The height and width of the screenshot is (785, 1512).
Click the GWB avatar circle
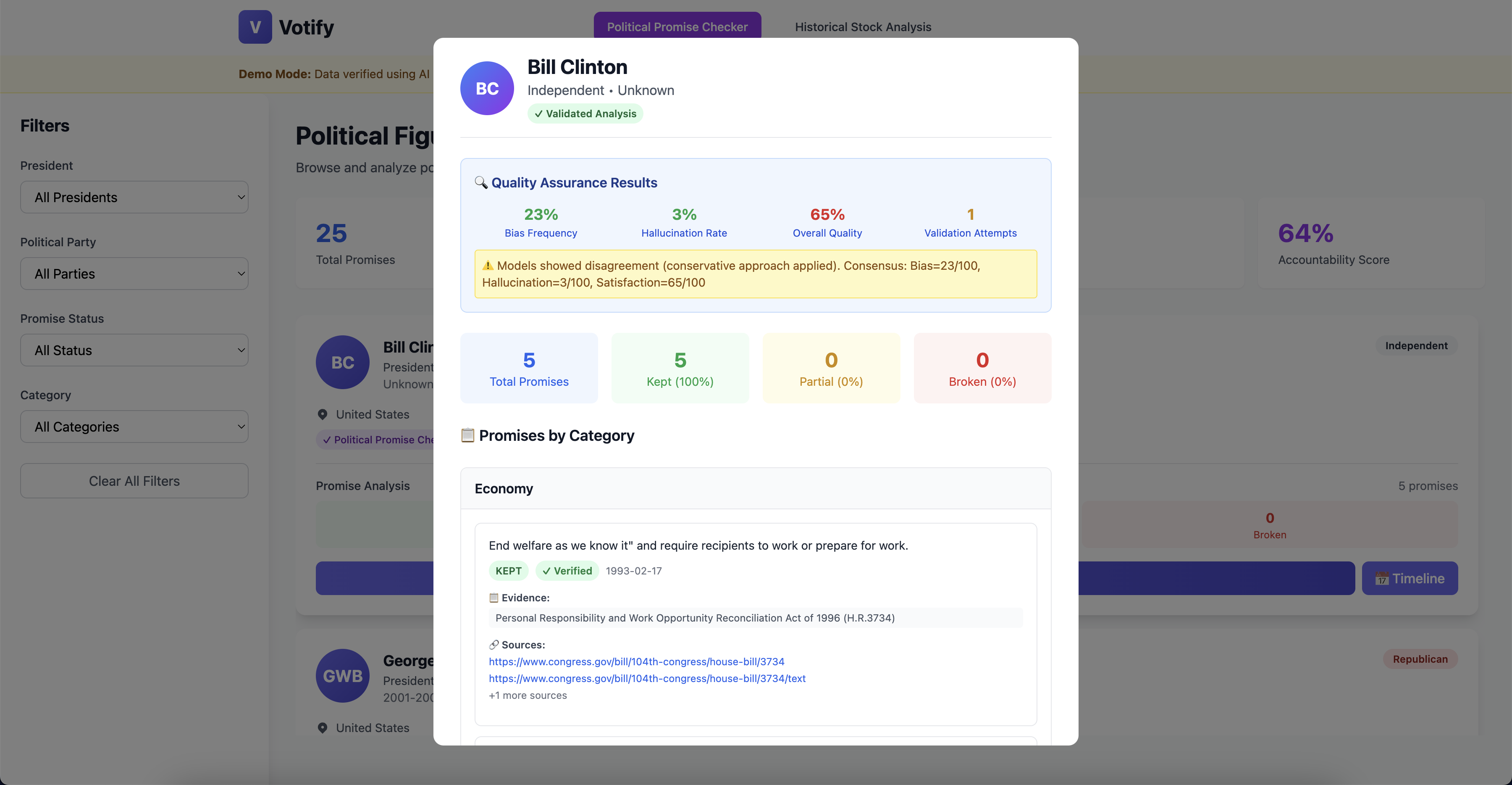(x=342, y=675)
